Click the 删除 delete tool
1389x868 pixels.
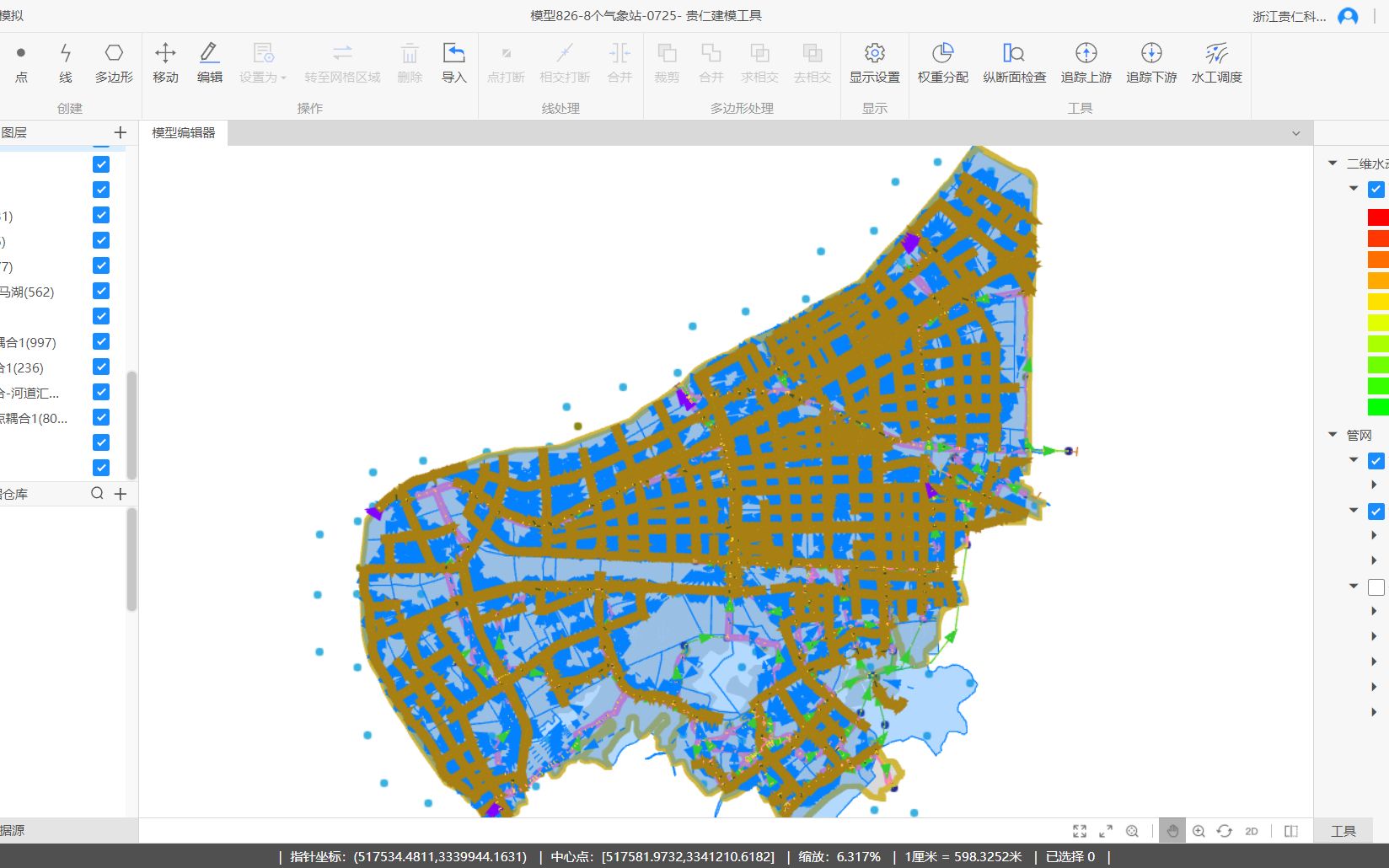(410, 63)
